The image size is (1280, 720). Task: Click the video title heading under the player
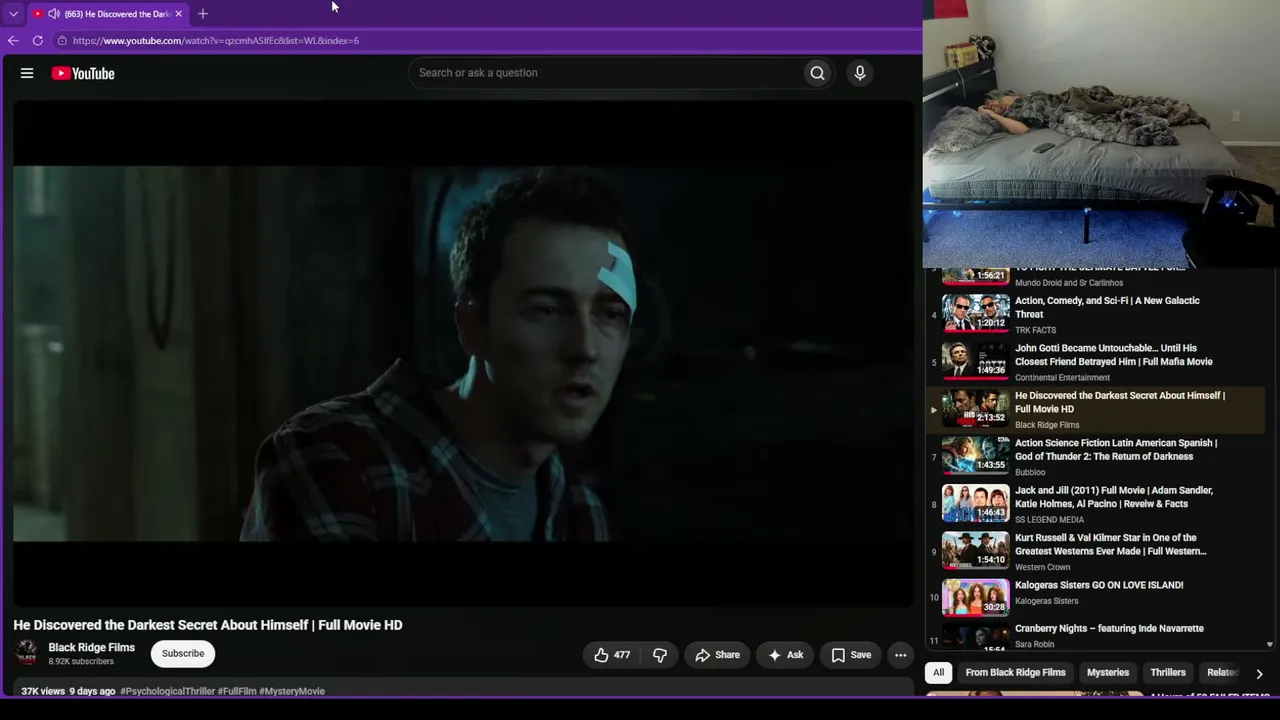[x=208, y=625]
